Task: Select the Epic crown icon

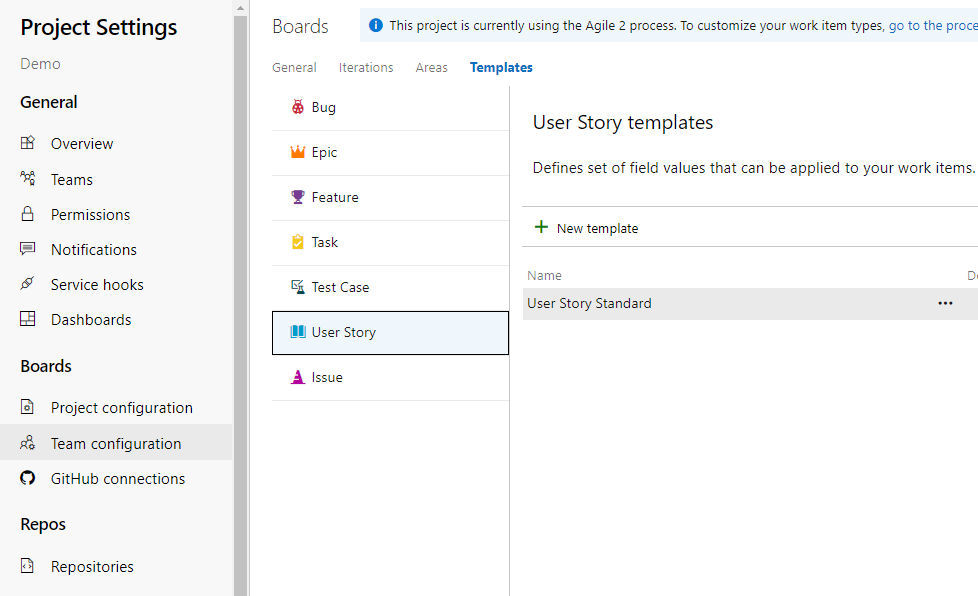Action: click(x=298, y=152)
